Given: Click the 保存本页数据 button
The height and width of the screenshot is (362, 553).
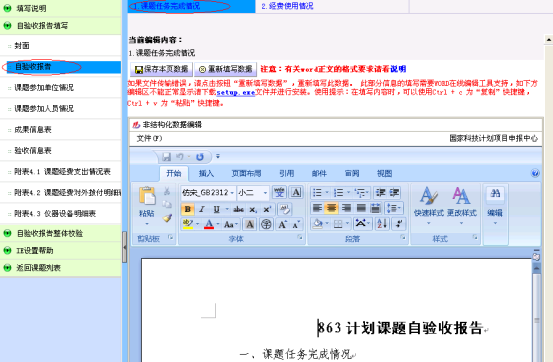Looking at the screenshot, I should pyautogui.click(x=162, y=69).
